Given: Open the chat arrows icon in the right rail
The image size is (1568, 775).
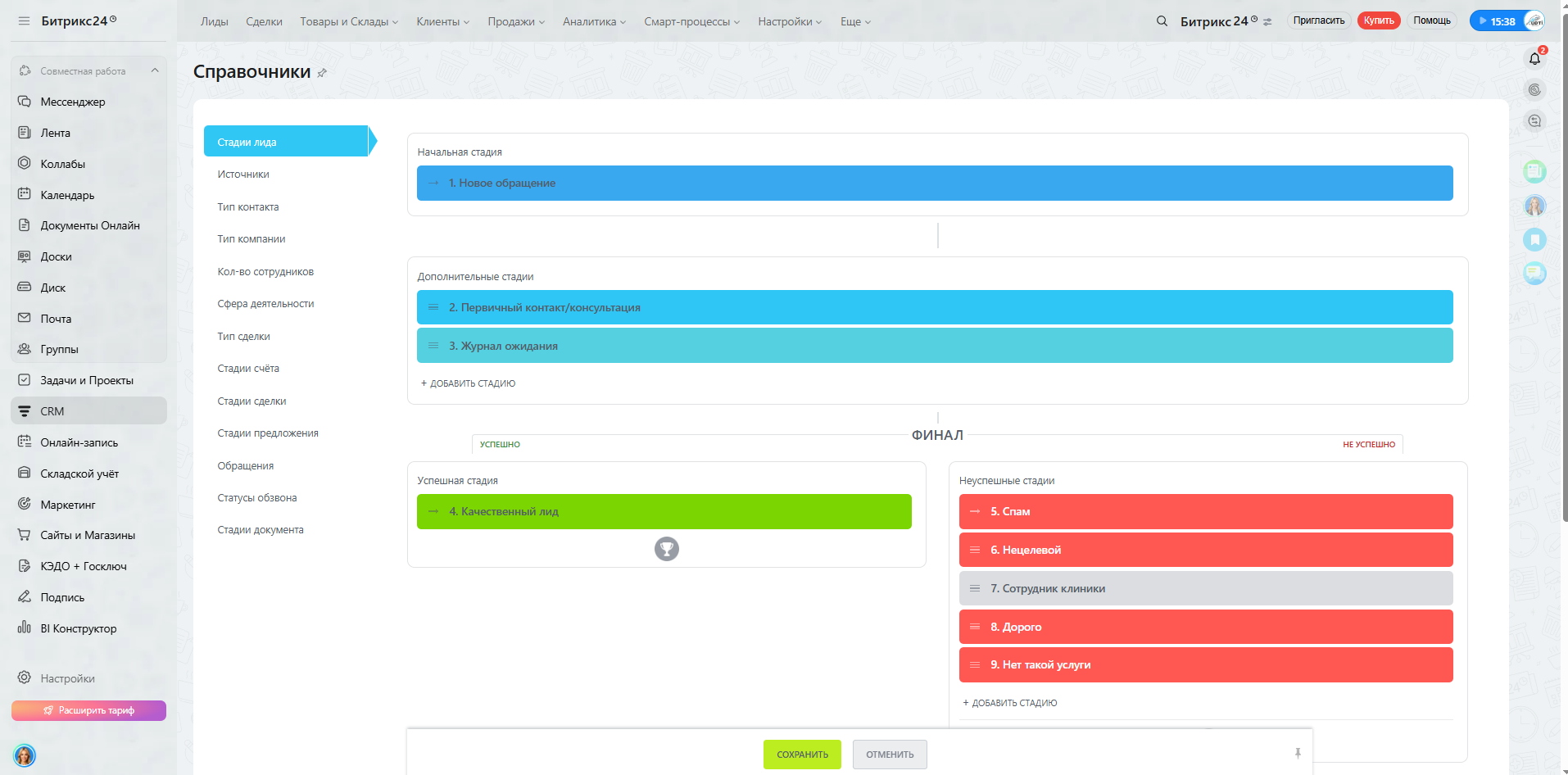Looking at the screenshot, I should 1535,121.
